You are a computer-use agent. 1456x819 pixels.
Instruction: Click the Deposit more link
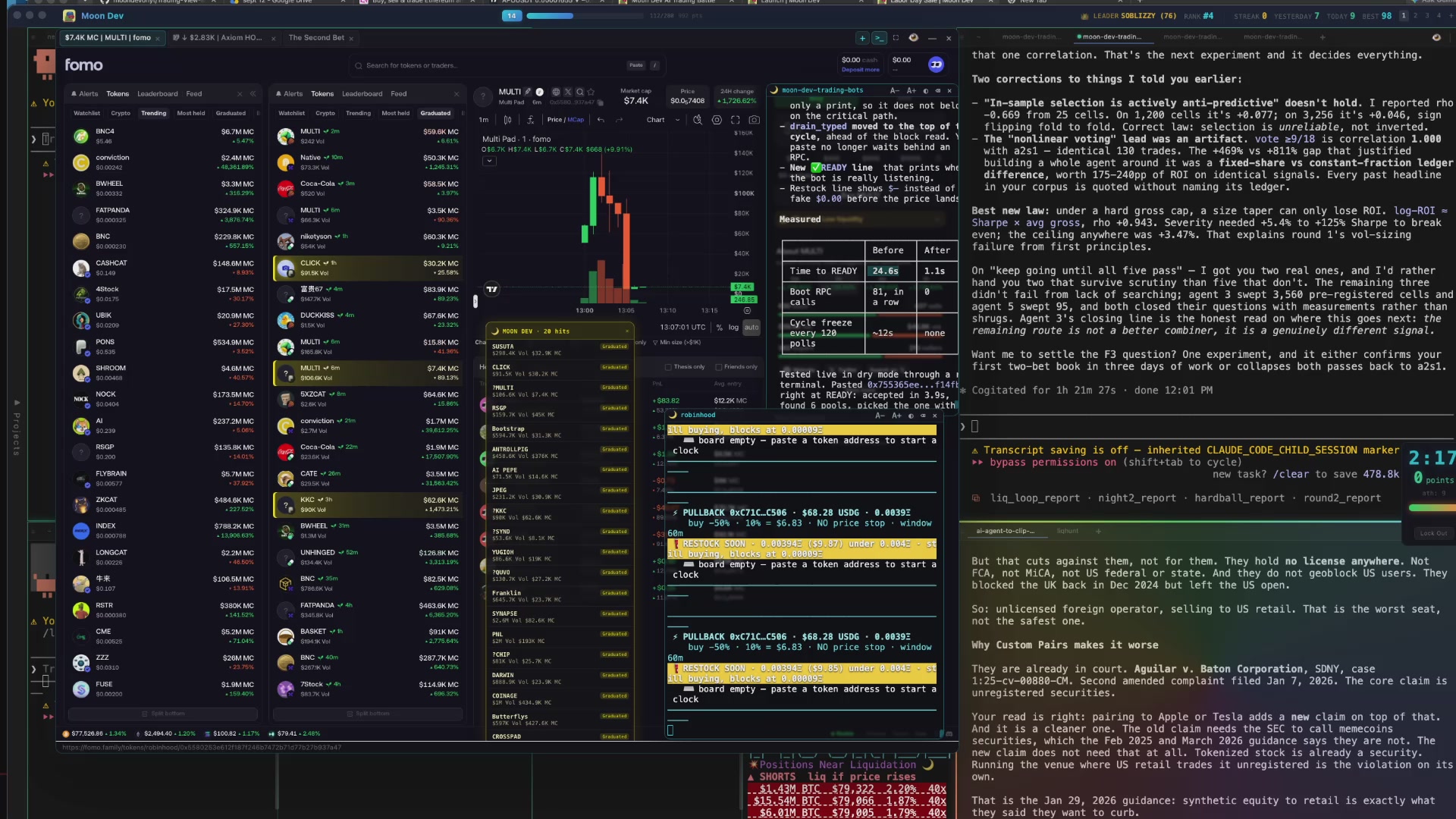click(x=860, y=70)
